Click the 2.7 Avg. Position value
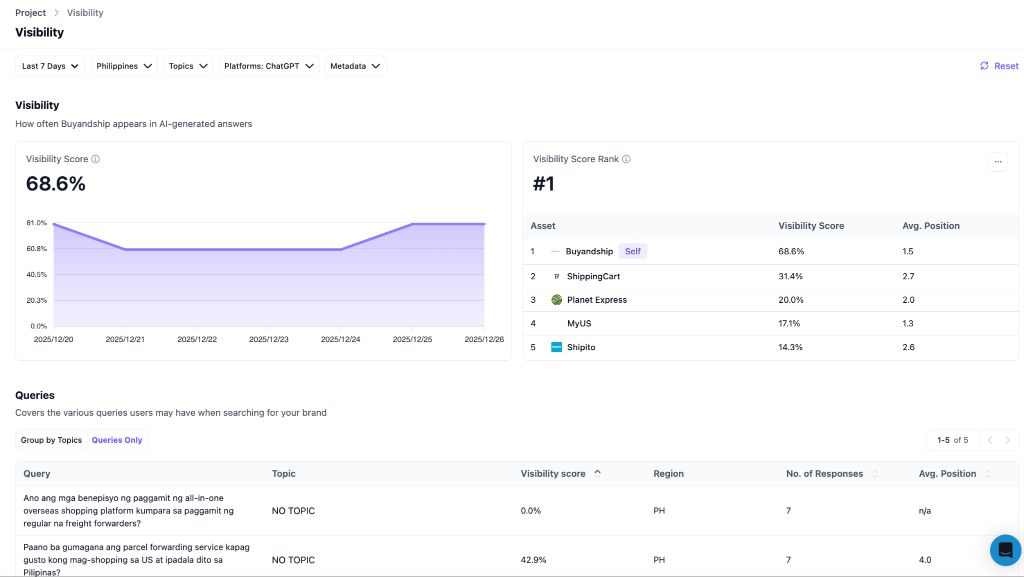The image size is (1024, 577). [908, 277]
